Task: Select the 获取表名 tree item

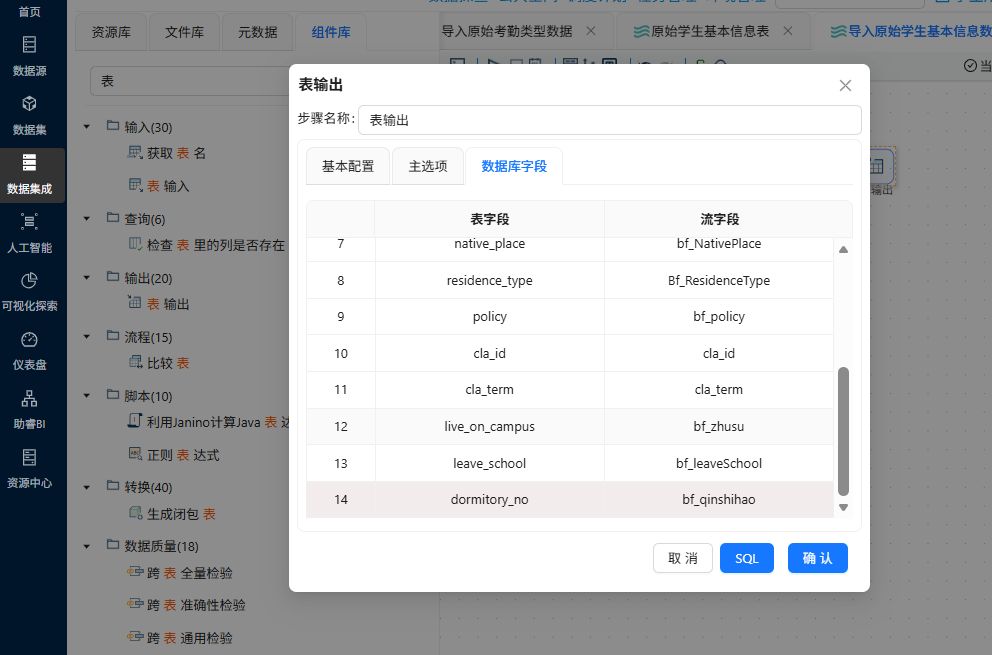Action: (x=177, y=153)
